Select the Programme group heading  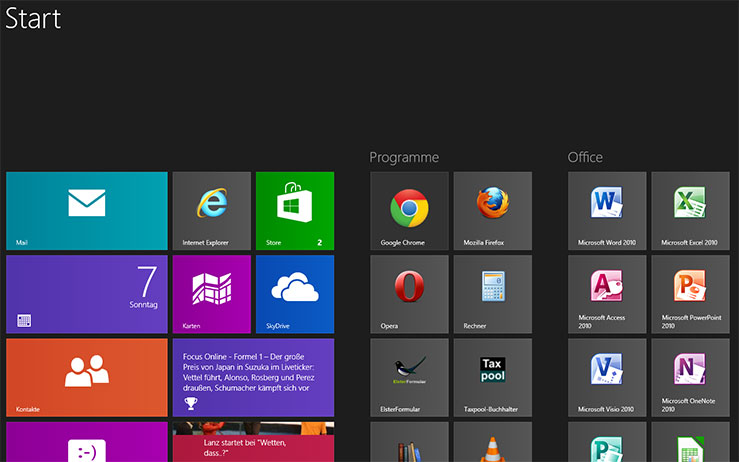click(x=404, y=157)
